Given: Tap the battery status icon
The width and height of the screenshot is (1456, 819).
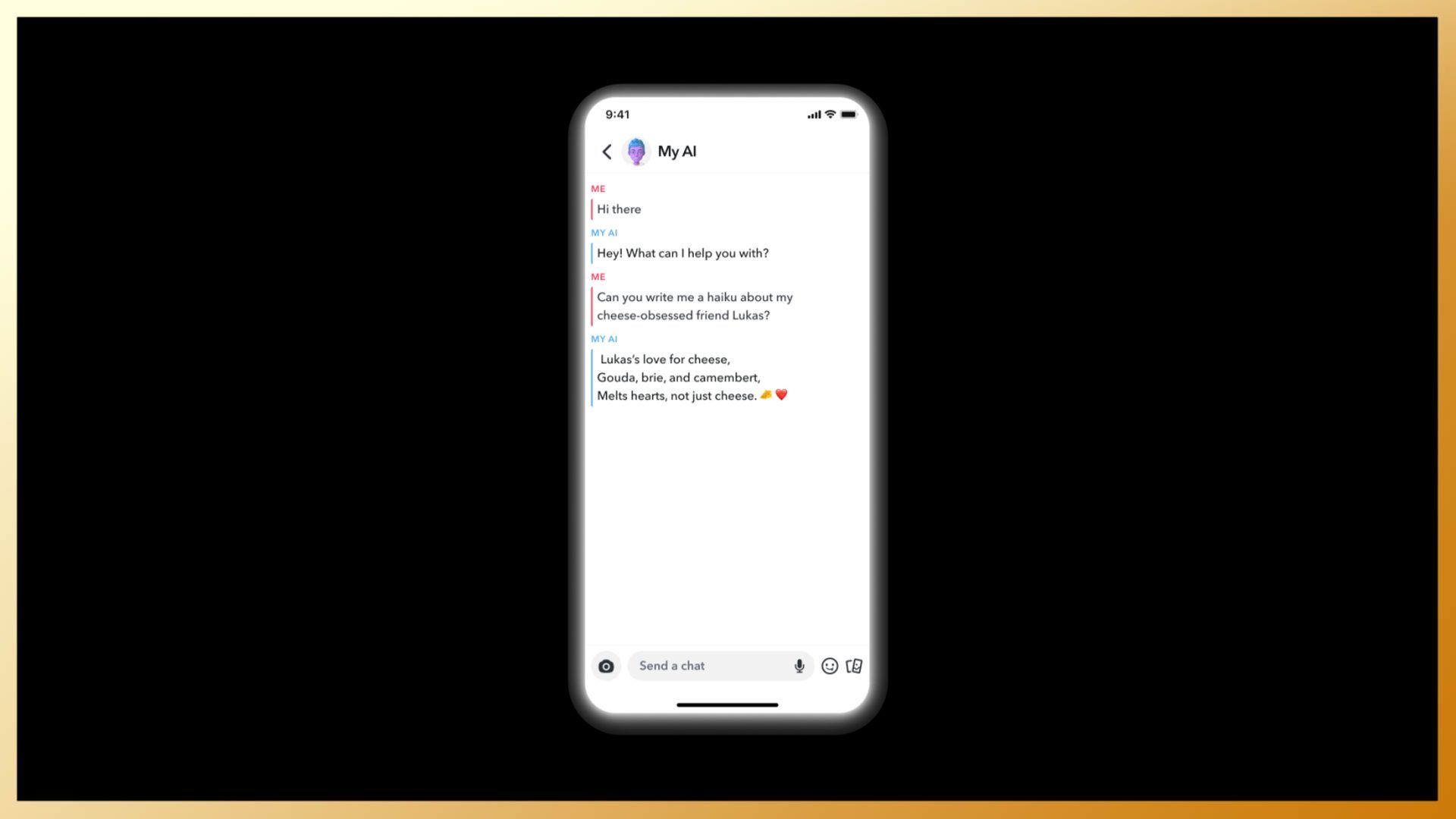Looking at the screenshot, I should pos(849,113).
